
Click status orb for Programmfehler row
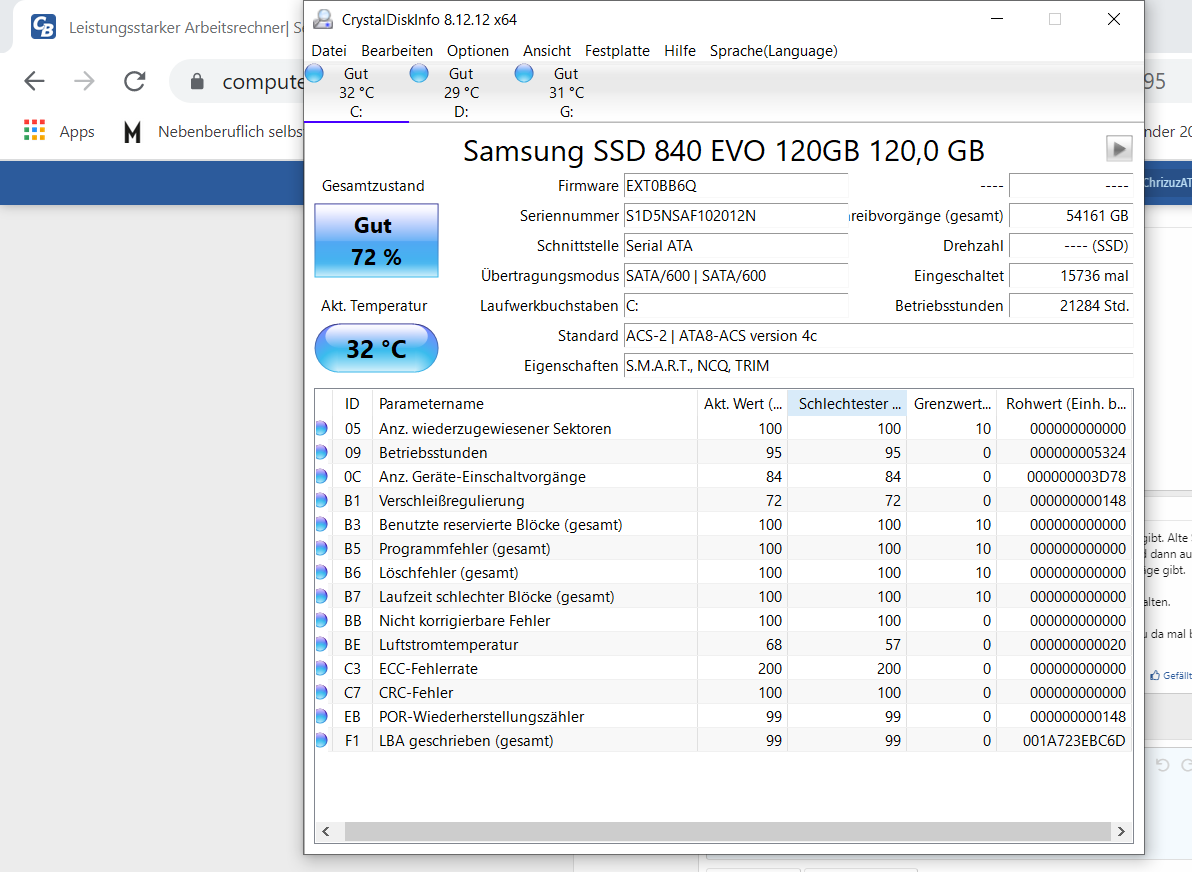click(322, 549)
